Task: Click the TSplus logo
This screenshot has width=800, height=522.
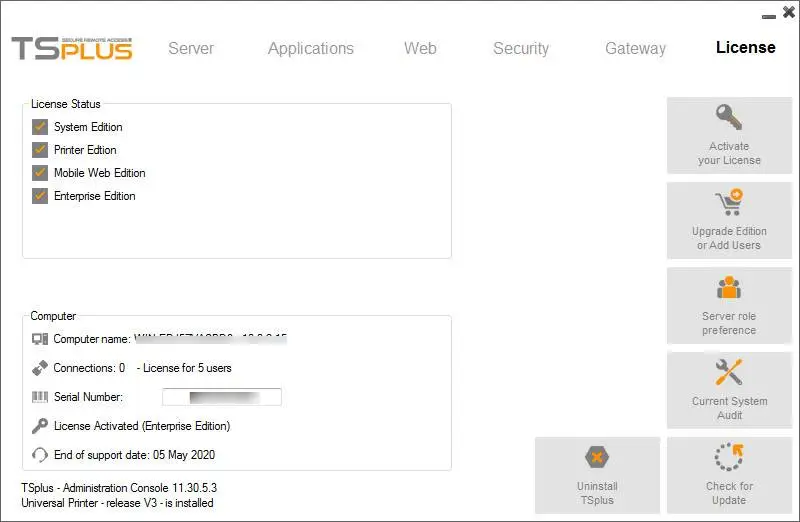Action: 72,48
